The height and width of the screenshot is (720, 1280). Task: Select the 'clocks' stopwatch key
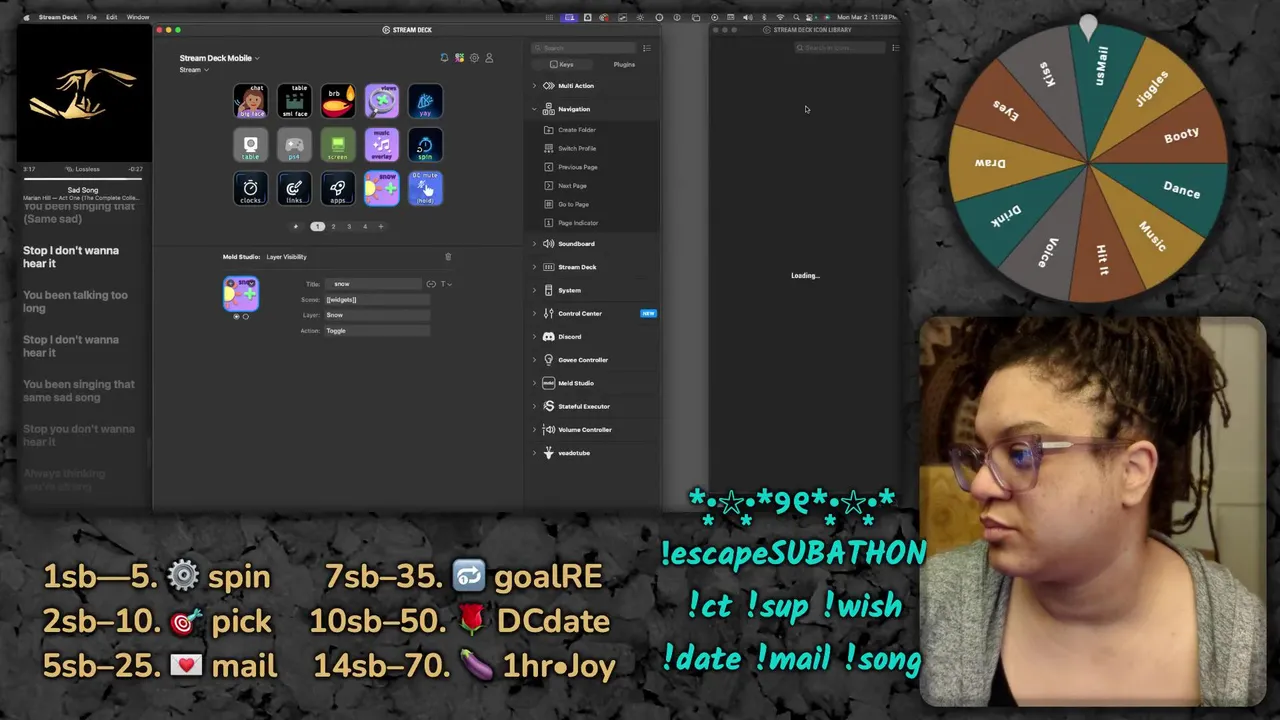click(x=251, y=189)
